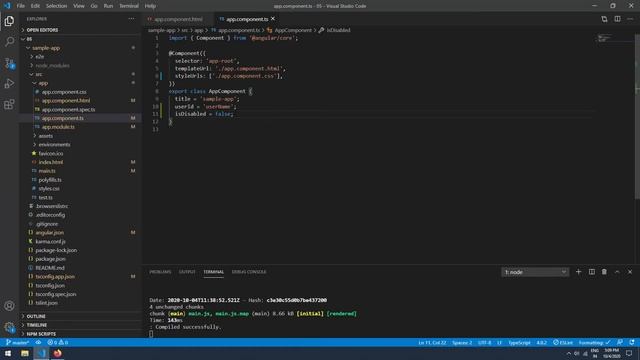Open the Extensions view
Viewport: 640px width, 360px height.
tap(9, 104)
